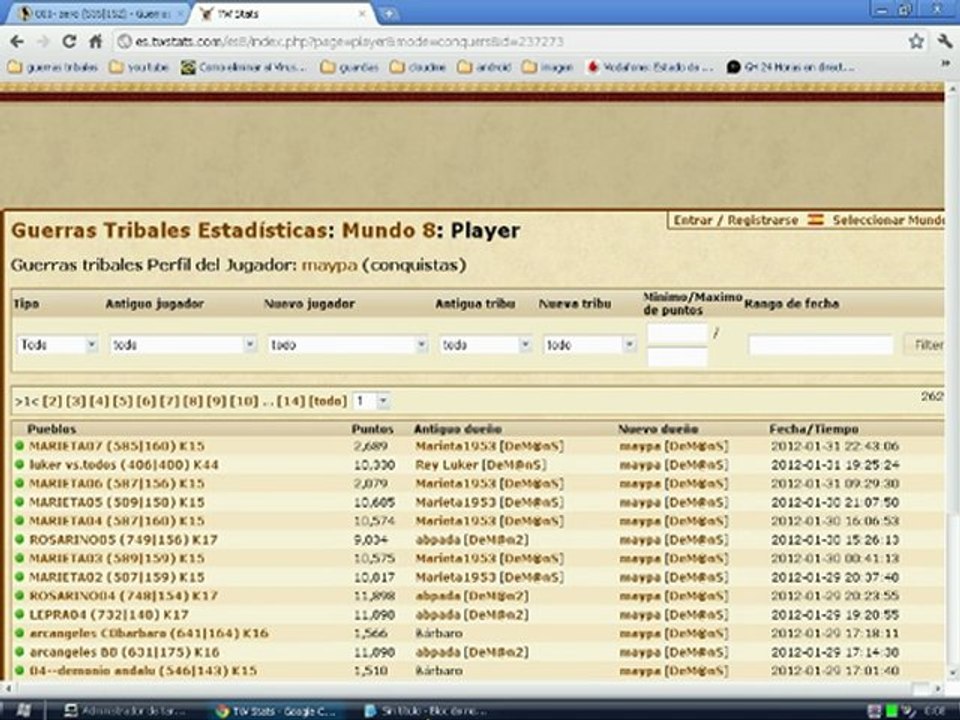Click Entrar / Registrarse link
The image size is (960, 720).
[735, 220]
